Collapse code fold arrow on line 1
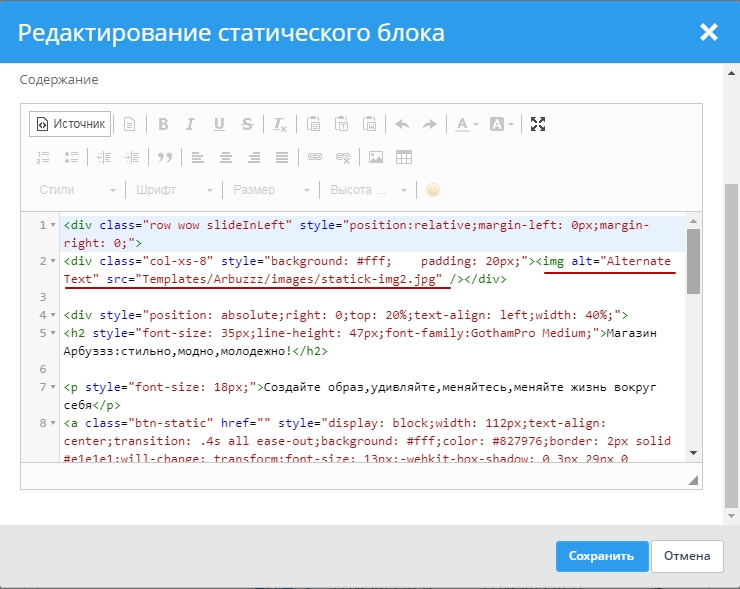The image size is (740, 589). click(x=53, y=225)
